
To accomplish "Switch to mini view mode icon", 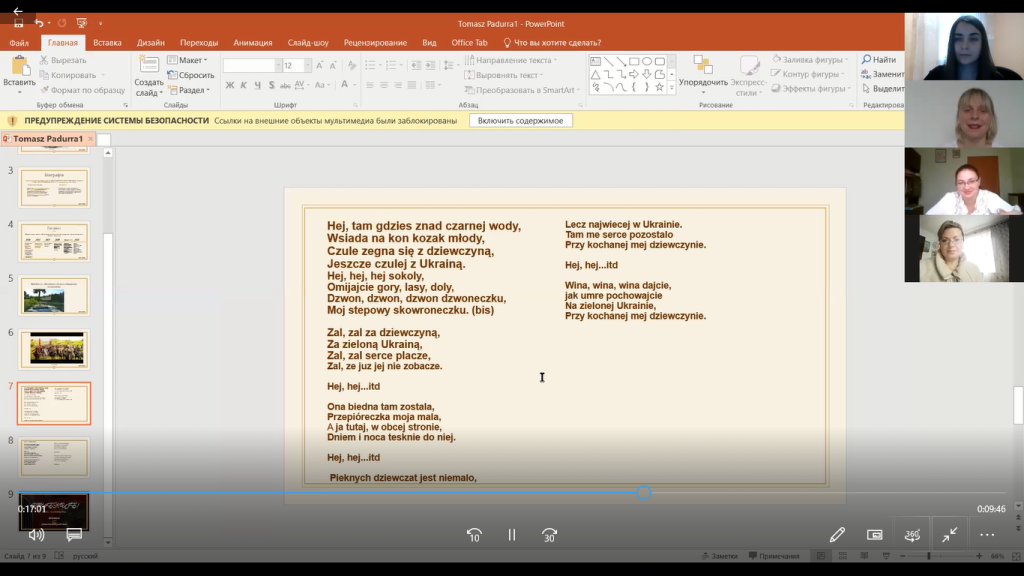I will 874,535.
